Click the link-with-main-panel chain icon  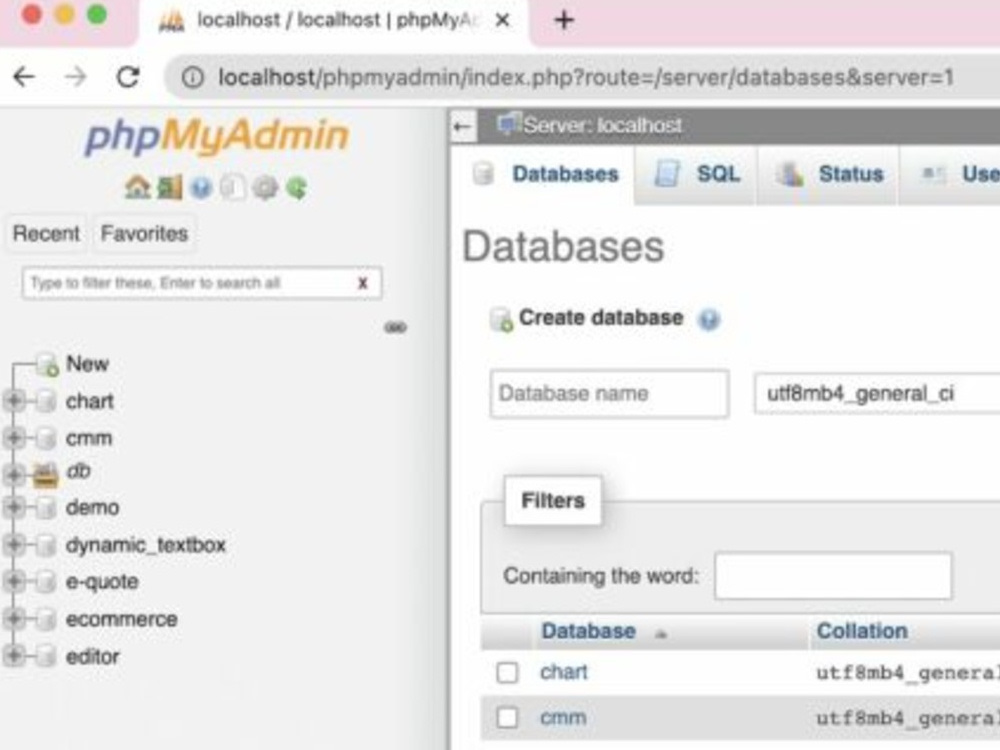(395, 327)
